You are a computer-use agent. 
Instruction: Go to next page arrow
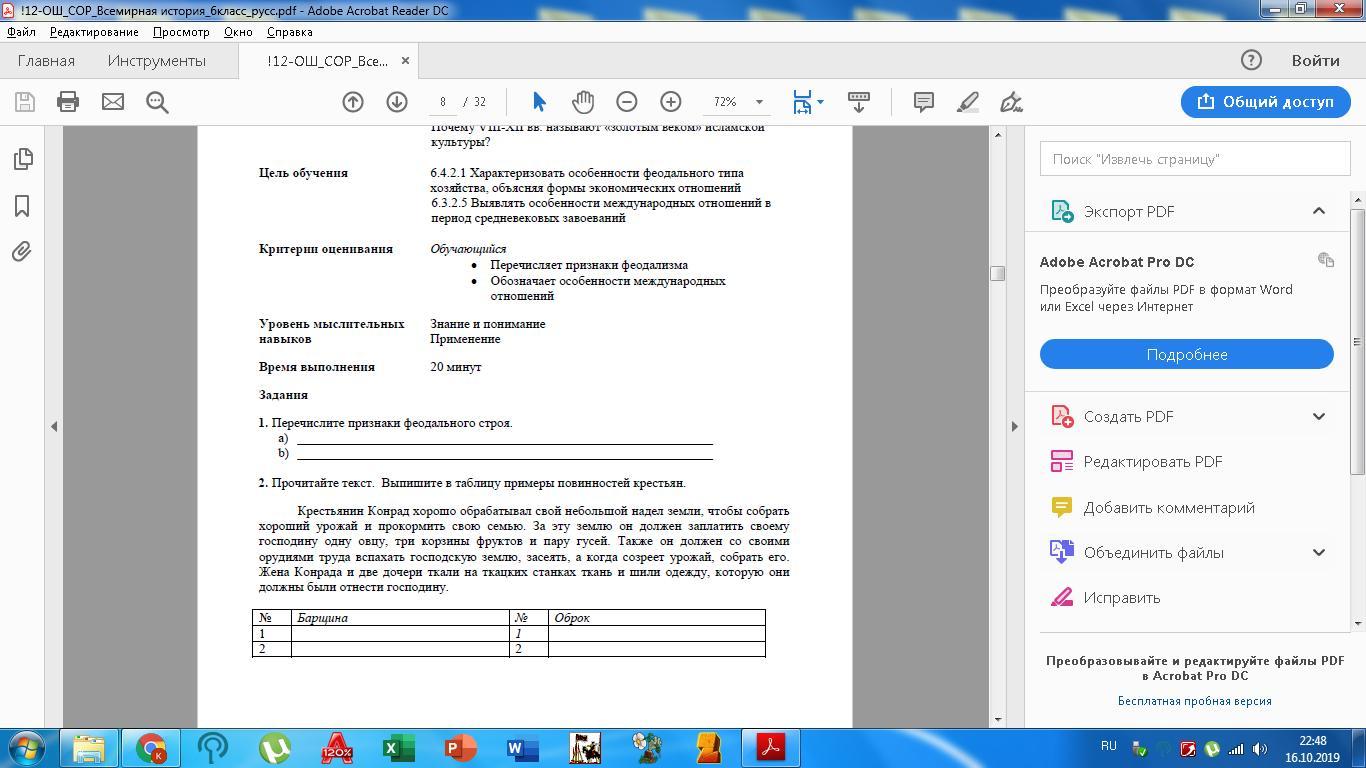(x=397, y=102)
